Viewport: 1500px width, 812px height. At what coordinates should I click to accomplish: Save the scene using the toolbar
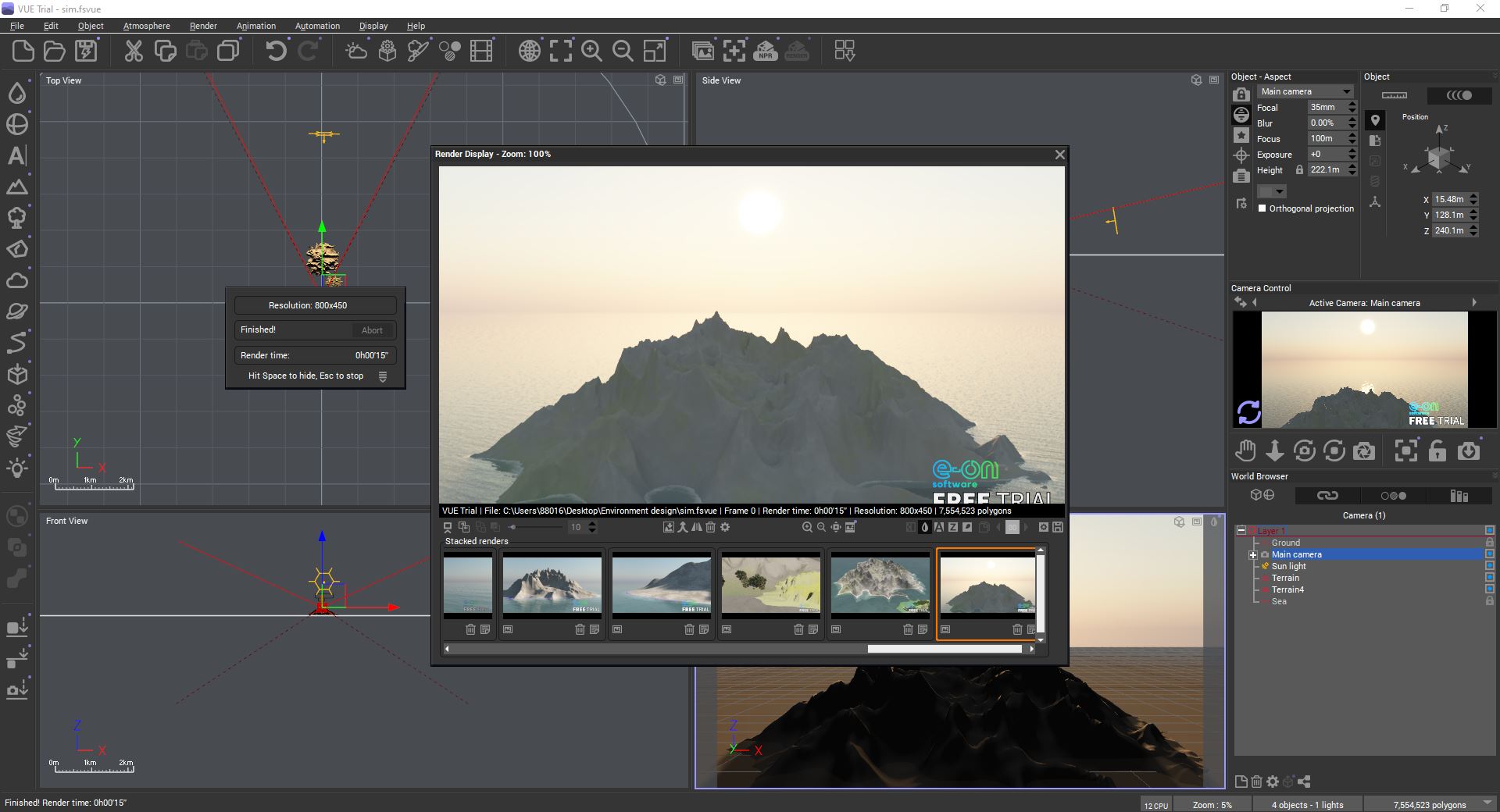coord(86,52)
